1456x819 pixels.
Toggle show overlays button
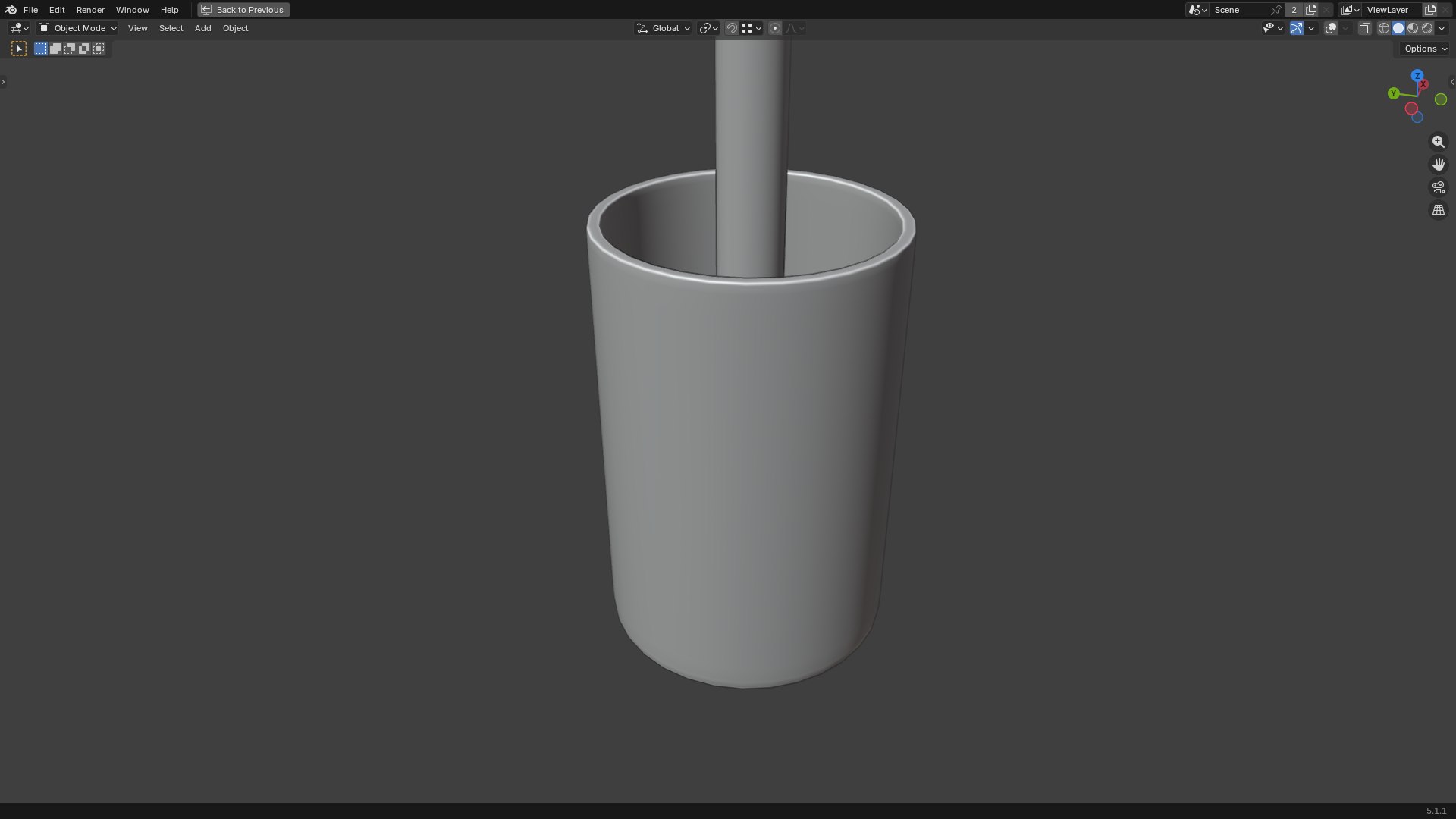[x=1331, y=28]
